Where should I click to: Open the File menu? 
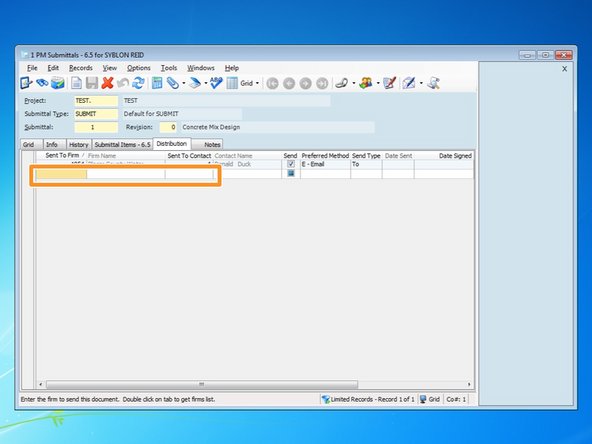click(x=32, y=68)
